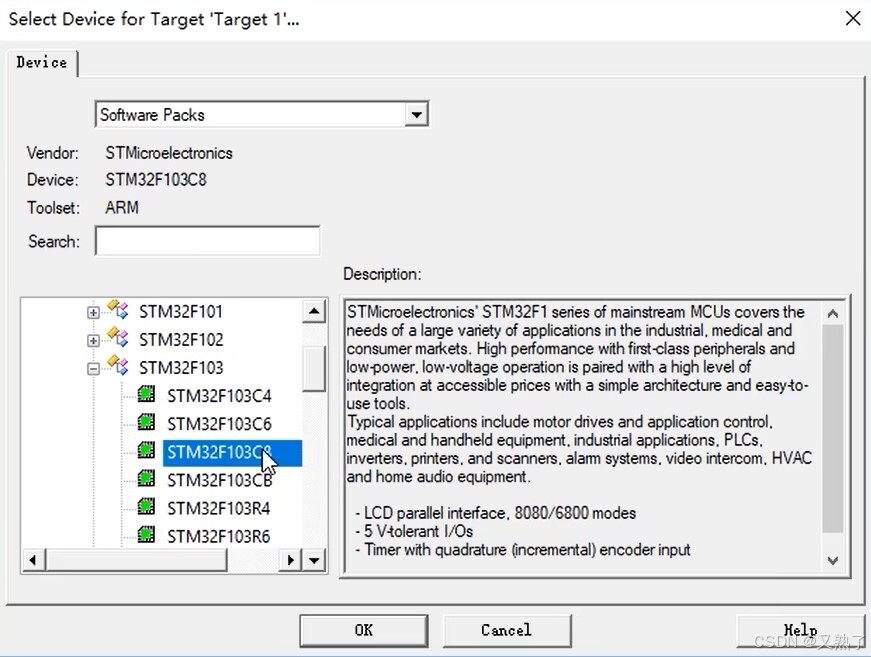Image resolution: width=871 pixels, height=657 pixels.
Task: Select STM32F103R6 in device tree
Action: (x=218, y=536)
